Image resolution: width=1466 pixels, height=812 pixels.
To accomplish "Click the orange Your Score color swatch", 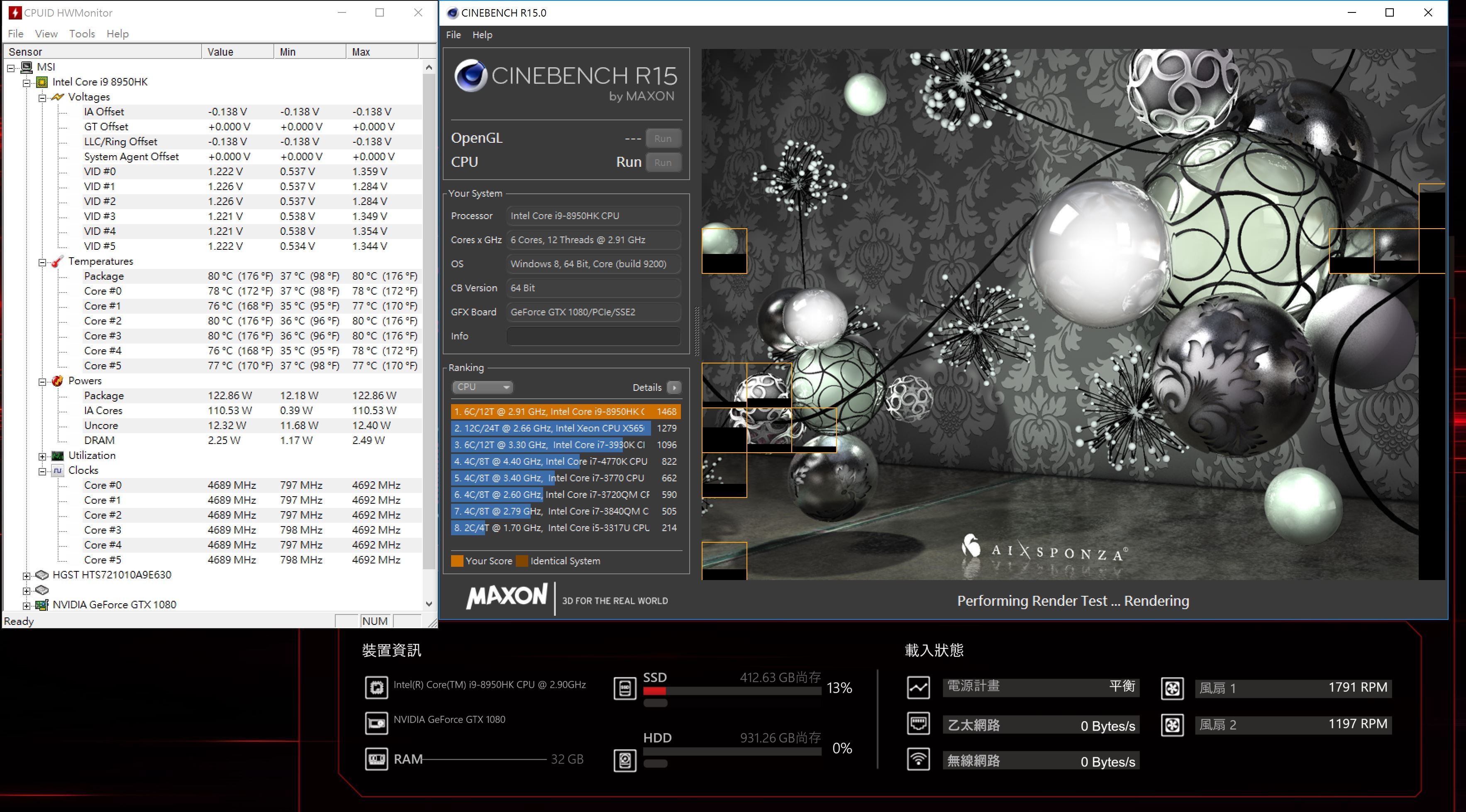I will coord(457,561).
